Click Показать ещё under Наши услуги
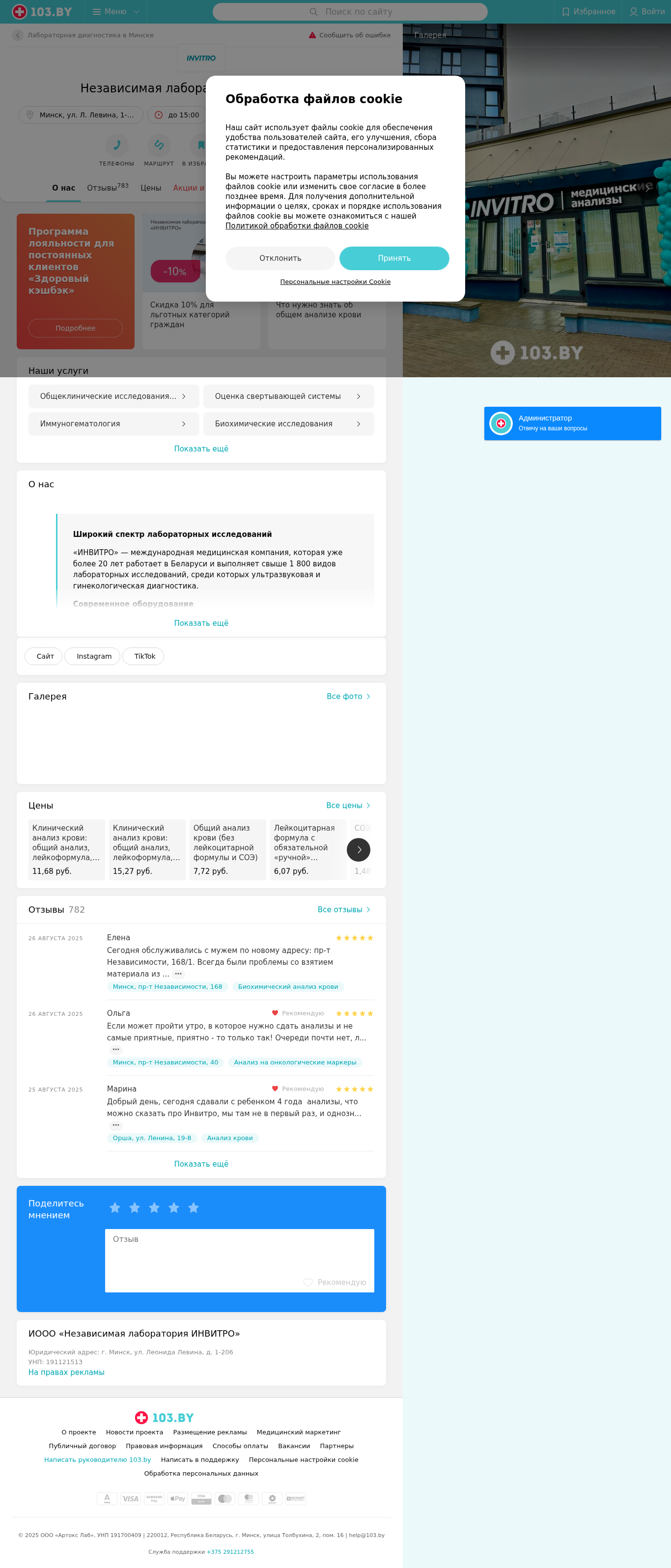 201,448
